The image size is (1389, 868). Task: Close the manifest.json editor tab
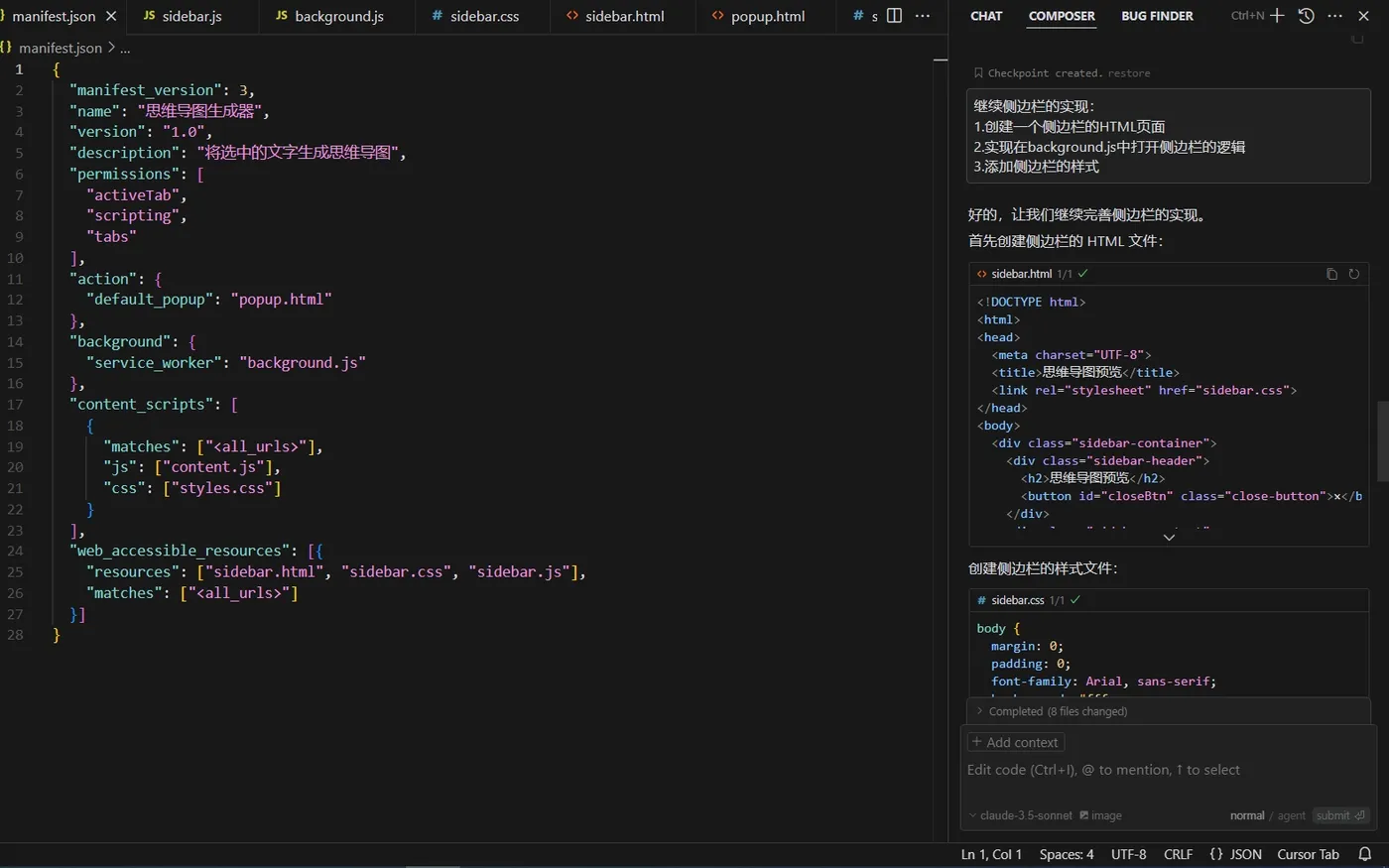[x=111, y=16]
